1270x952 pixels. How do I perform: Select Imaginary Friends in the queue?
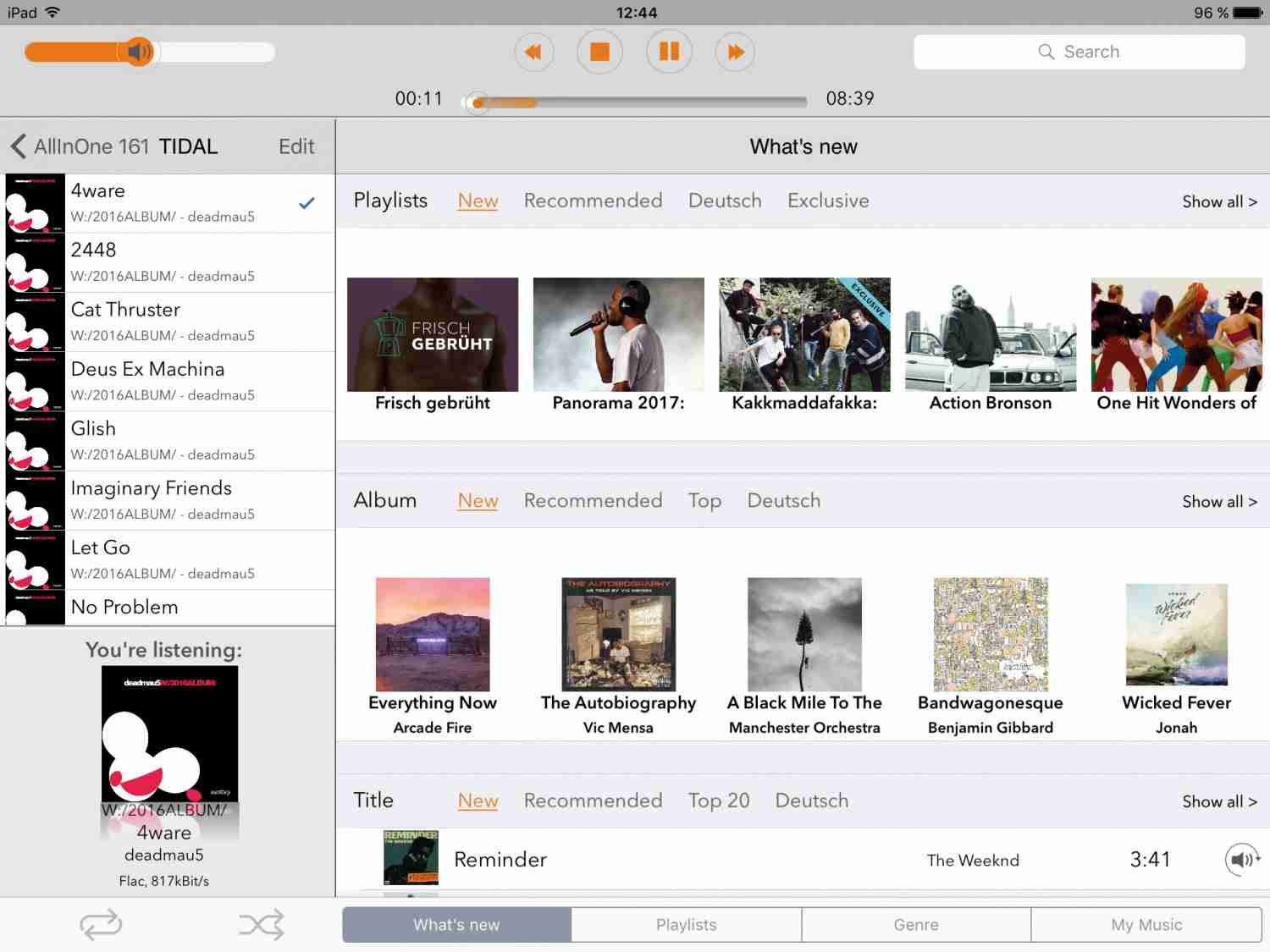tap(170, 500)
